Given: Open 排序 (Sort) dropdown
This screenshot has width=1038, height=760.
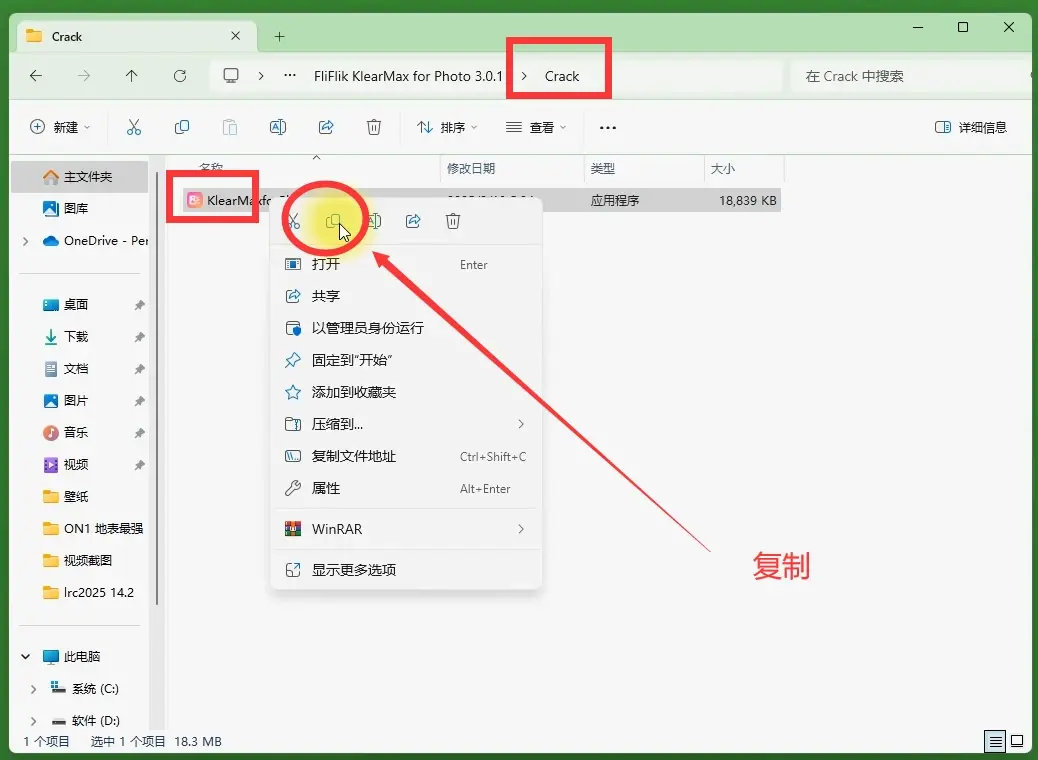Looking at the screenshot, I should point(447,127).
